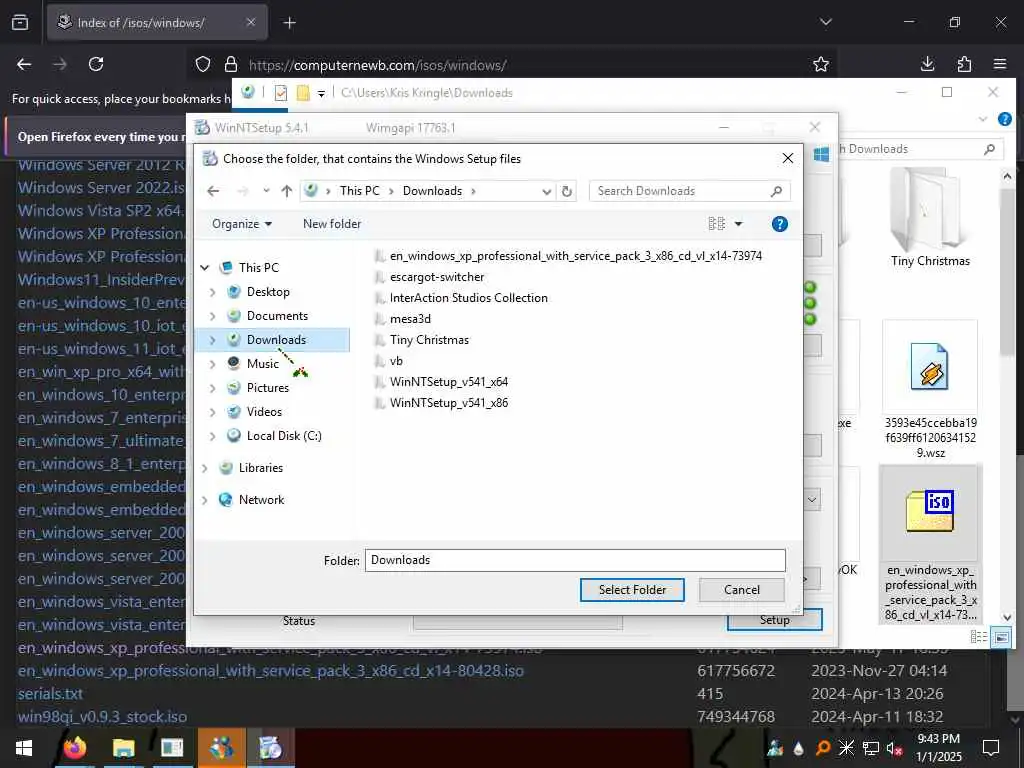The image size is (1024, 768).
Task: Switch to the Index of /isos/windows/ tab
Action: [x=157, y=23]
